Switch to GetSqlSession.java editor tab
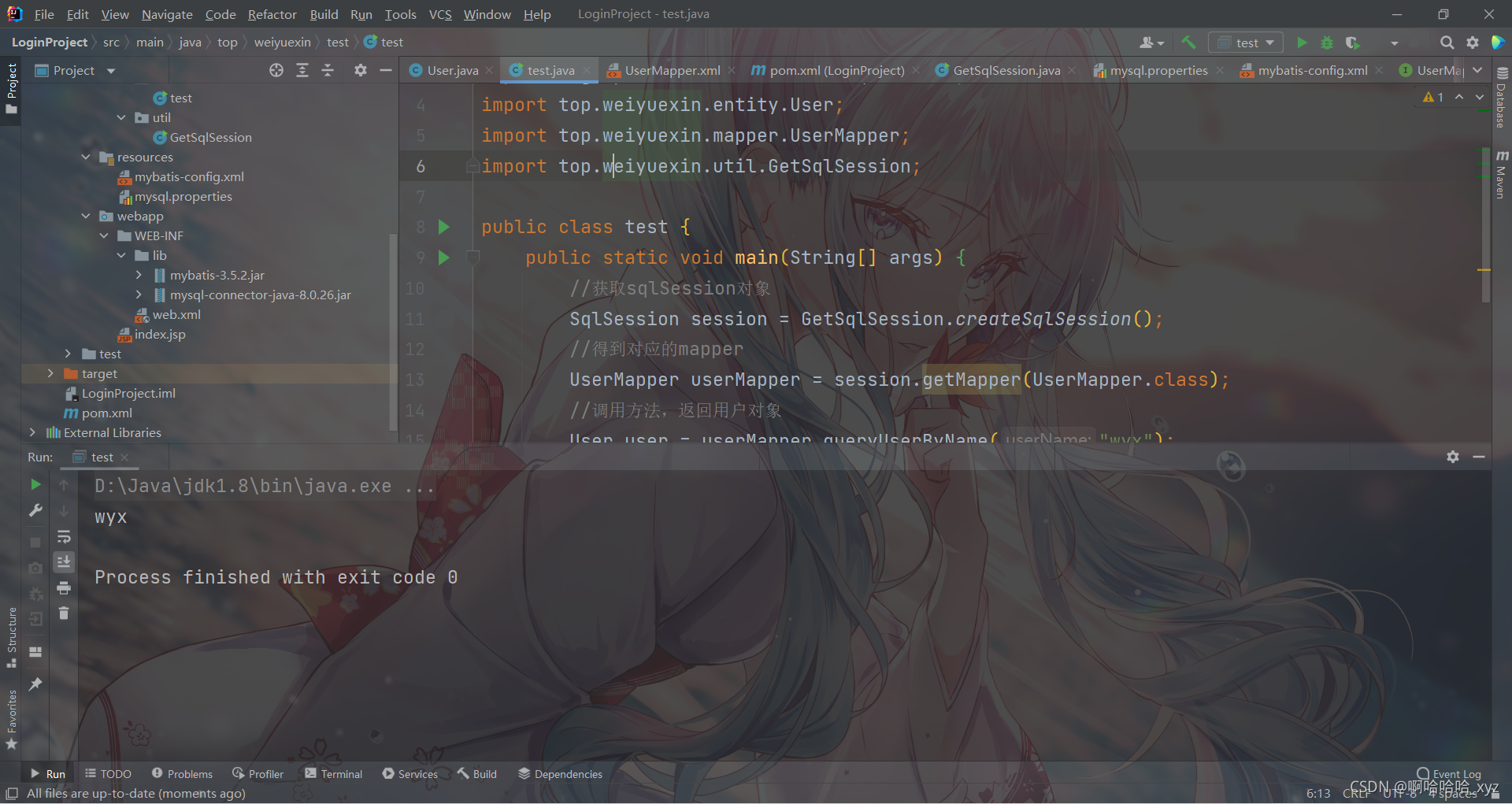 pos(1006,70)
